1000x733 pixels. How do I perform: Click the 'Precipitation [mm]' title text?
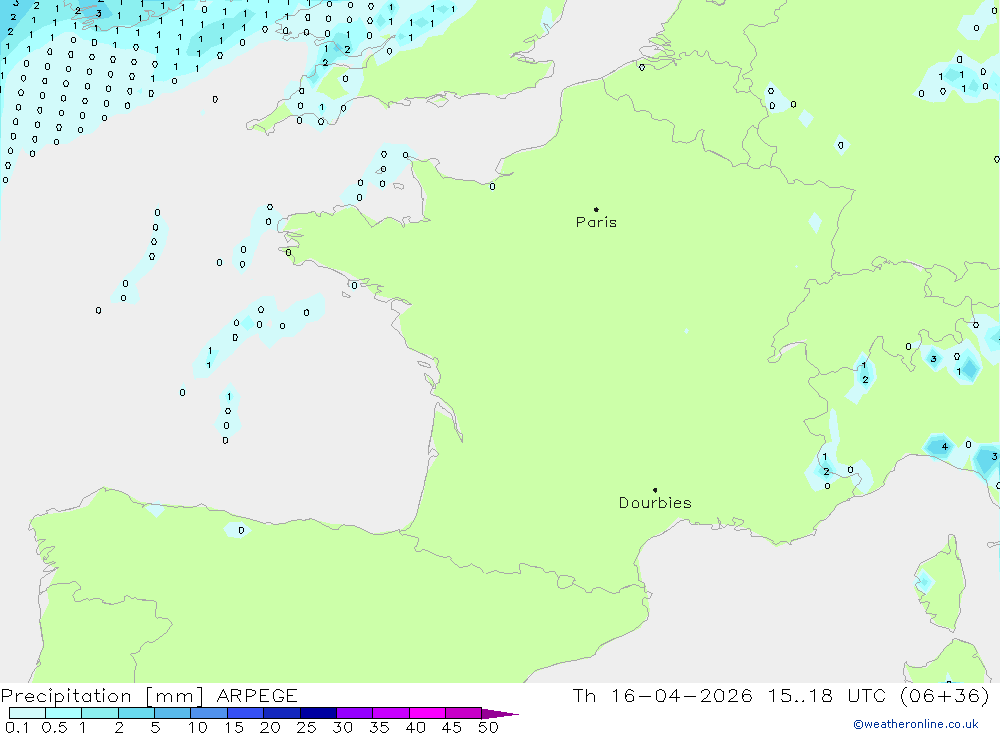(x=102, y=696)
